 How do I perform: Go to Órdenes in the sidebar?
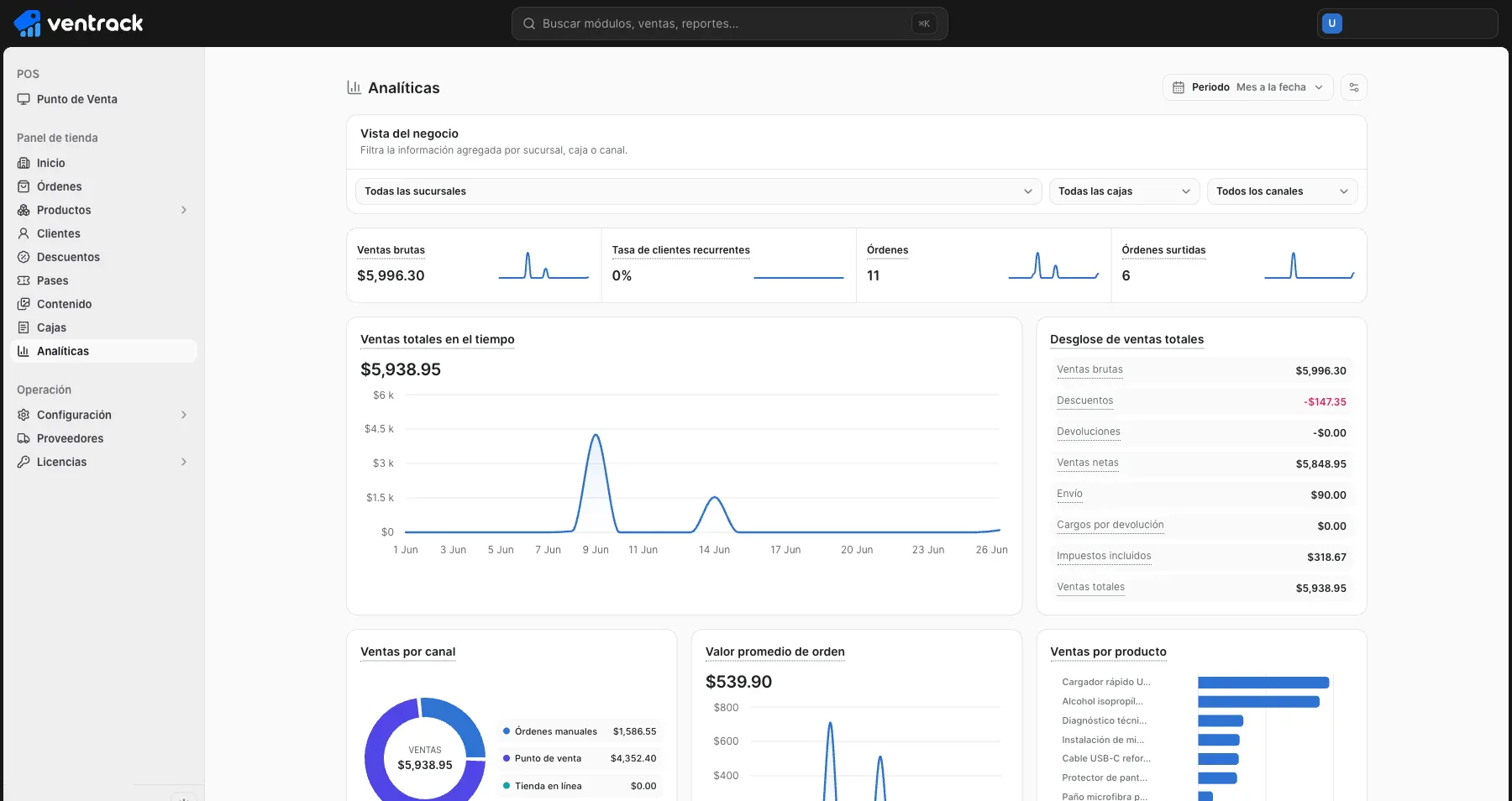(105, 186)
